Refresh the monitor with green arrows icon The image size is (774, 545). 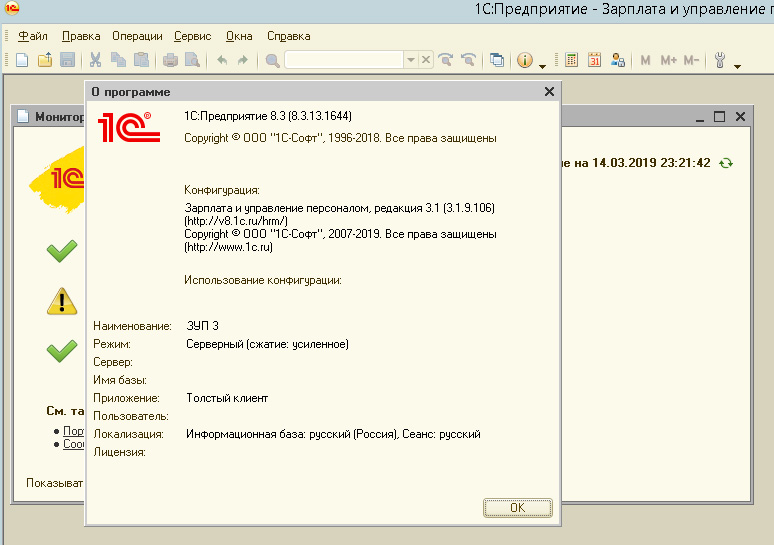point(726,163)
